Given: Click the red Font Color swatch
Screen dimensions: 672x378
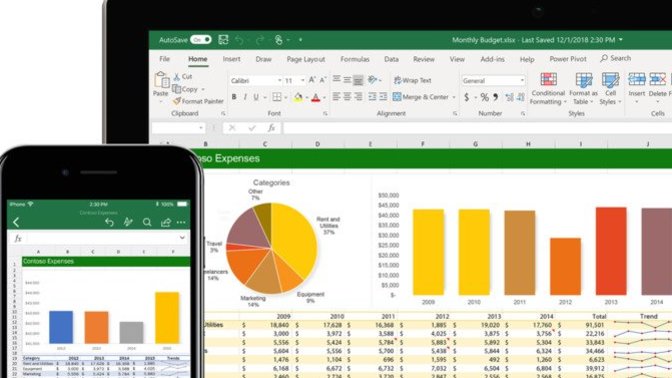Looking at the screenshot, I should coord(316,98).
